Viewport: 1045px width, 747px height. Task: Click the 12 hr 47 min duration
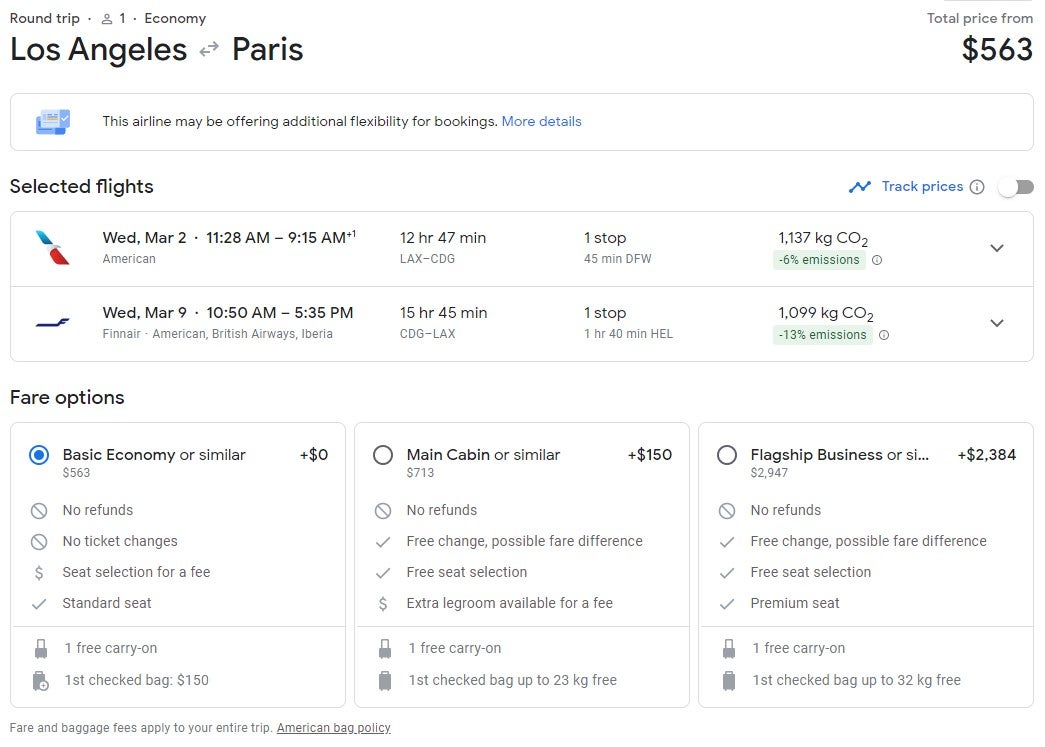tap(443, 238)
